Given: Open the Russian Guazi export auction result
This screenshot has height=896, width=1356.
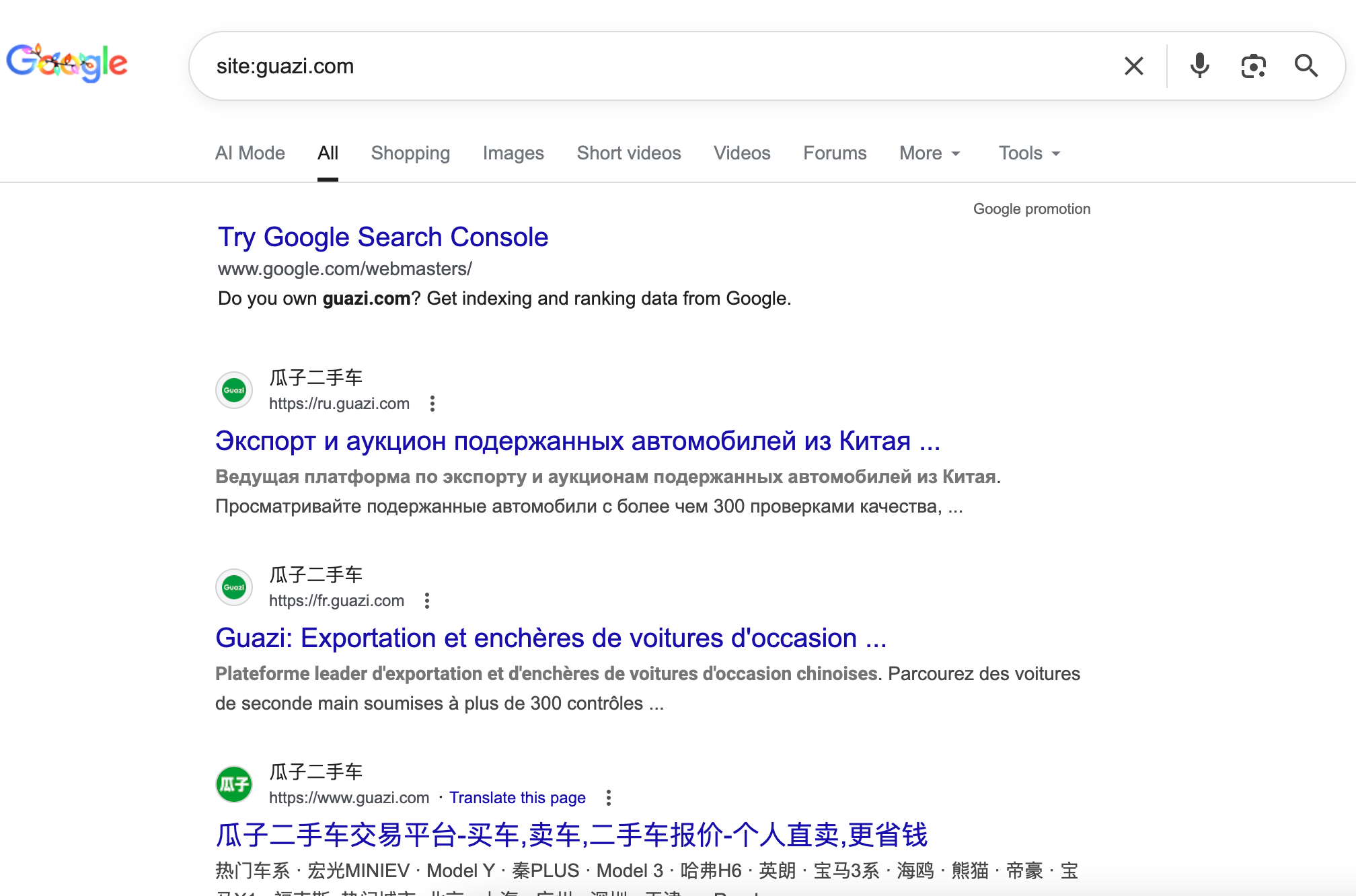Looking at the screenshot, I should pyautogui.click(x=577, y=441).
